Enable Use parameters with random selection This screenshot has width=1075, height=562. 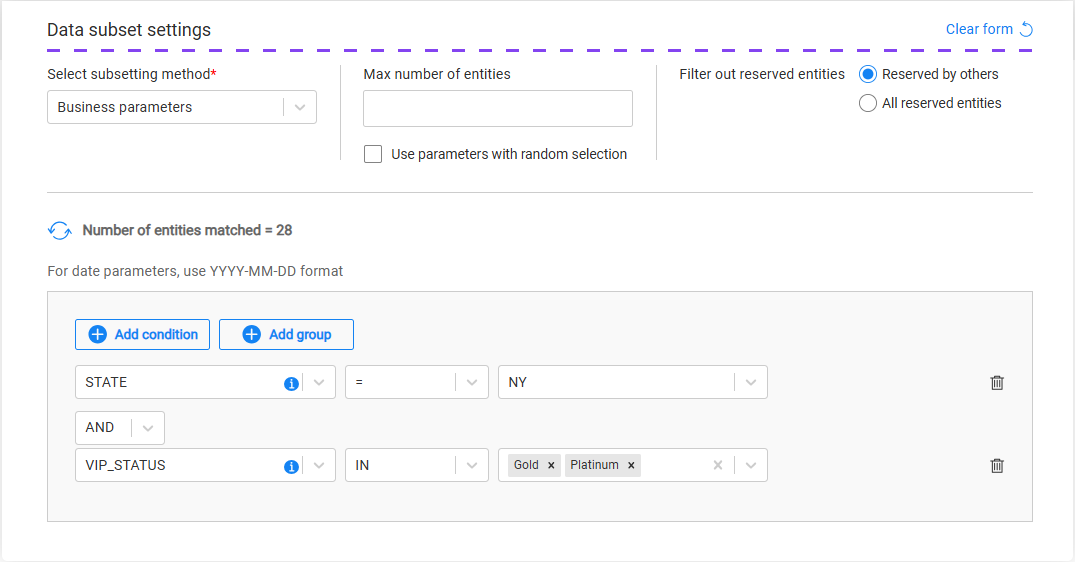[x=373, y=154]
